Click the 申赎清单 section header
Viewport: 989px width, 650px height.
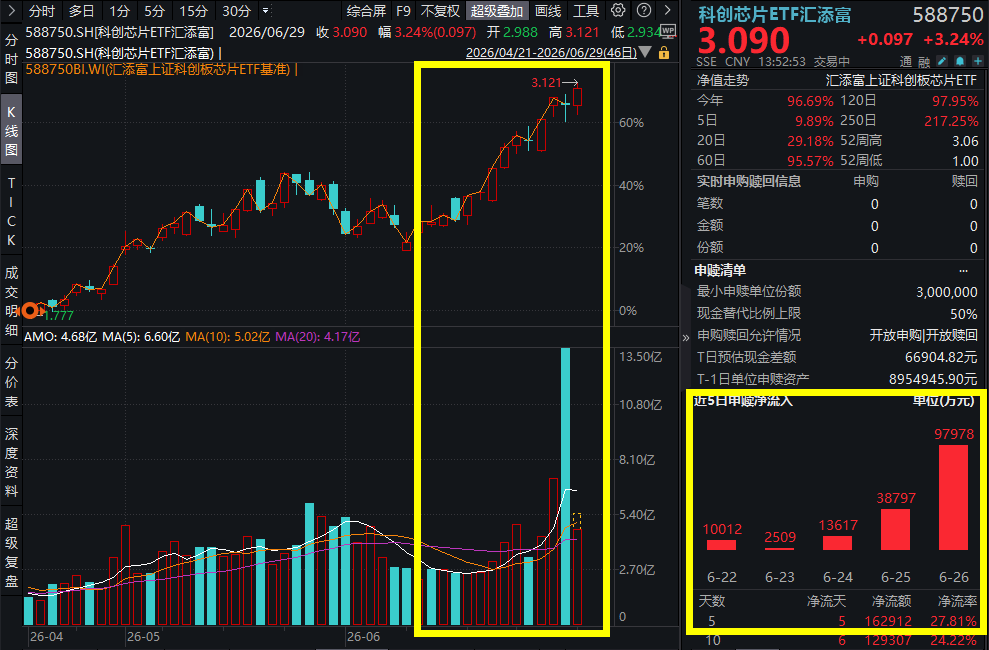720,270
